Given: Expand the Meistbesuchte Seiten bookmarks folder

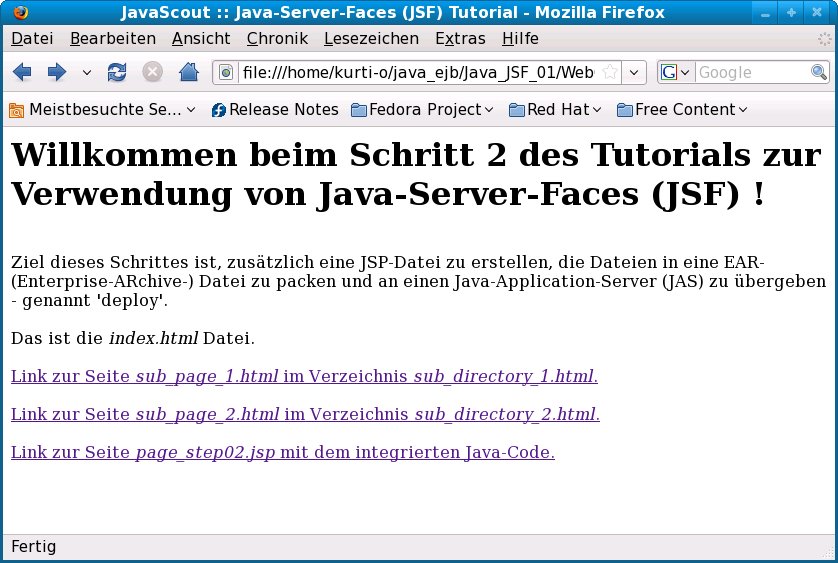Looking at the screenshot, I should tap(102, 109).
